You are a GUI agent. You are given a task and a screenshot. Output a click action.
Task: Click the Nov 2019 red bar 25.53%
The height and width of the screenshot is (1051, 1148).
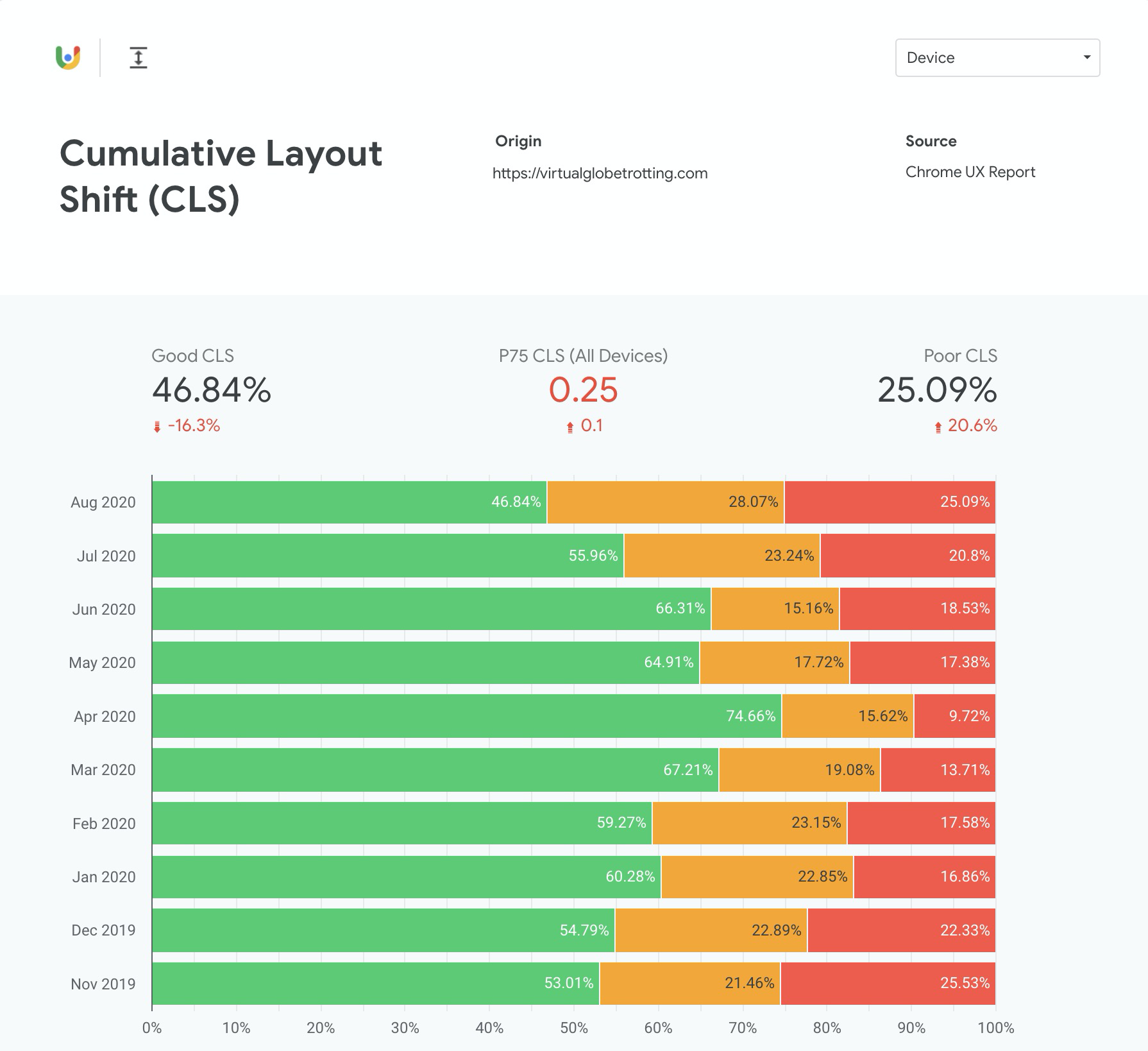tap(888, 983)
